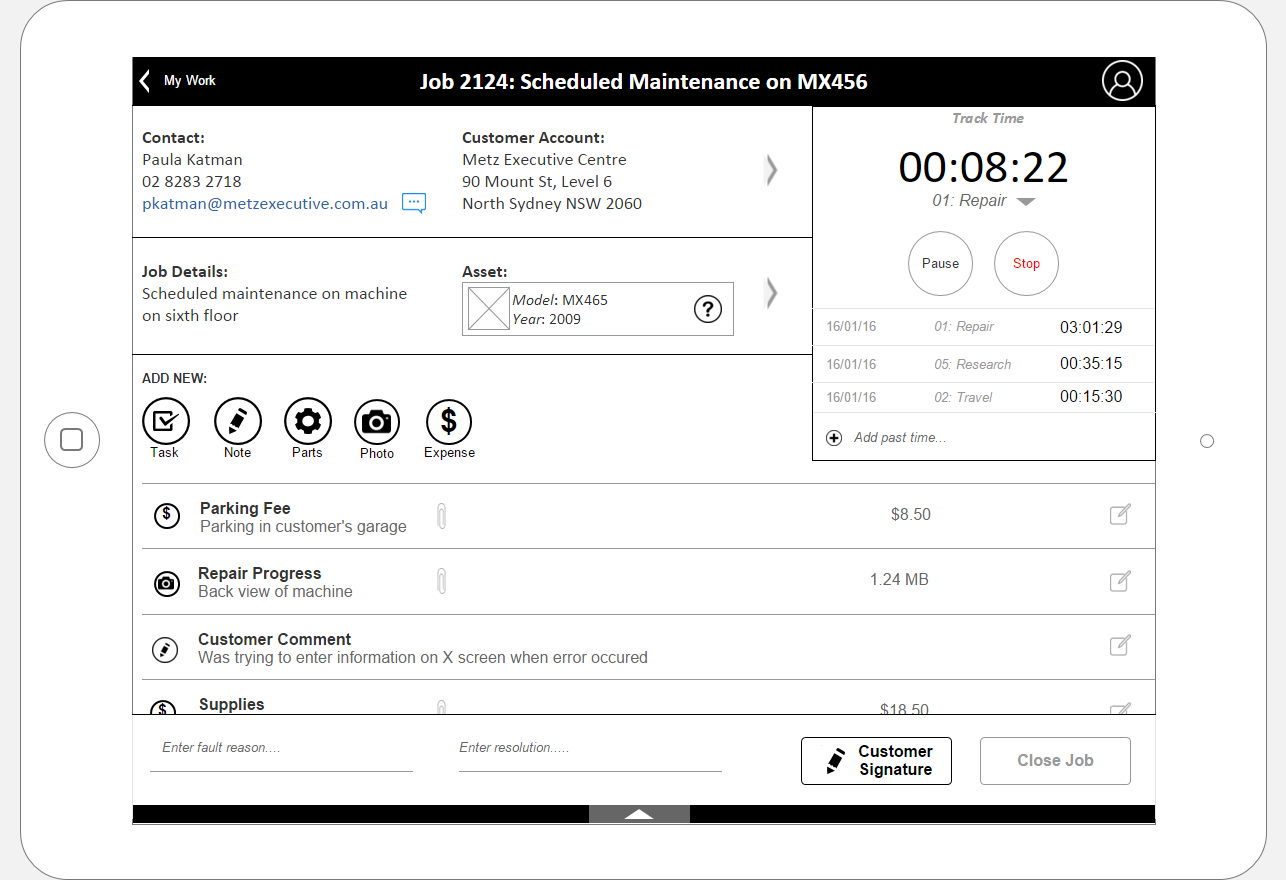1286x880 pixels.
Task: Click the asset help question mark
Action: 707,309
